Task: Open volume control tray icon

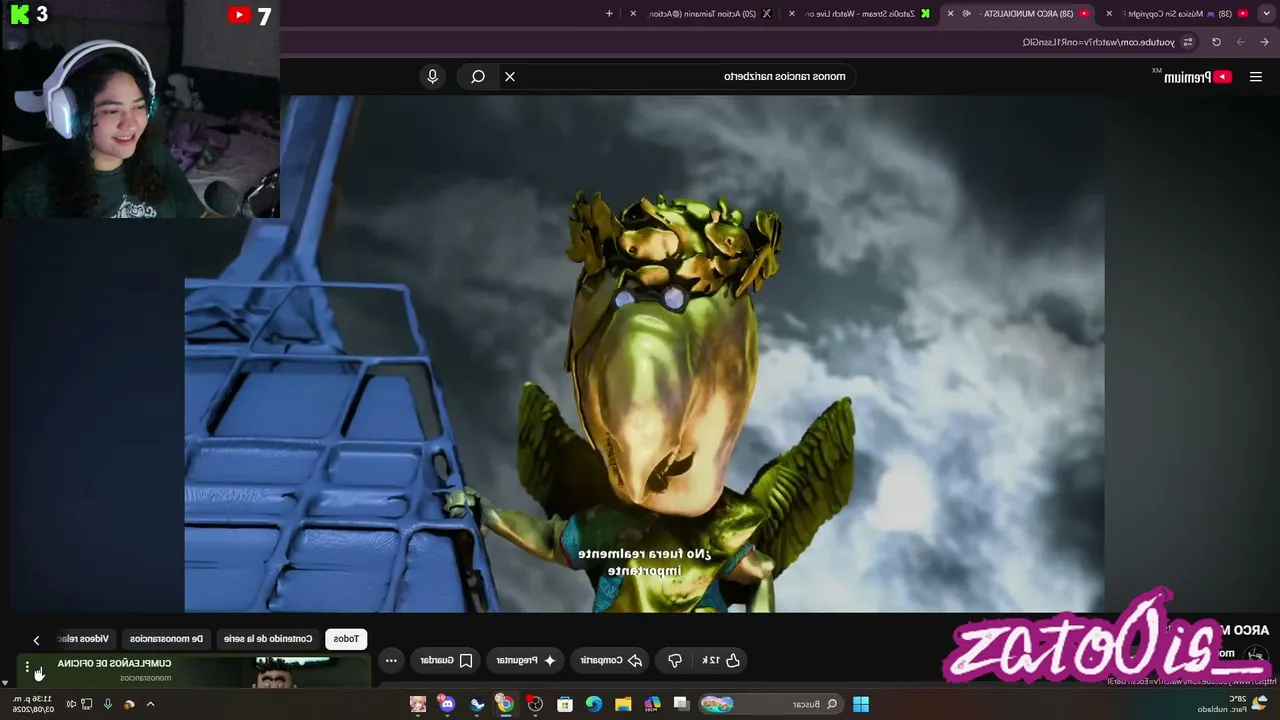Action: pyautogui.click(x=70, y=704)
